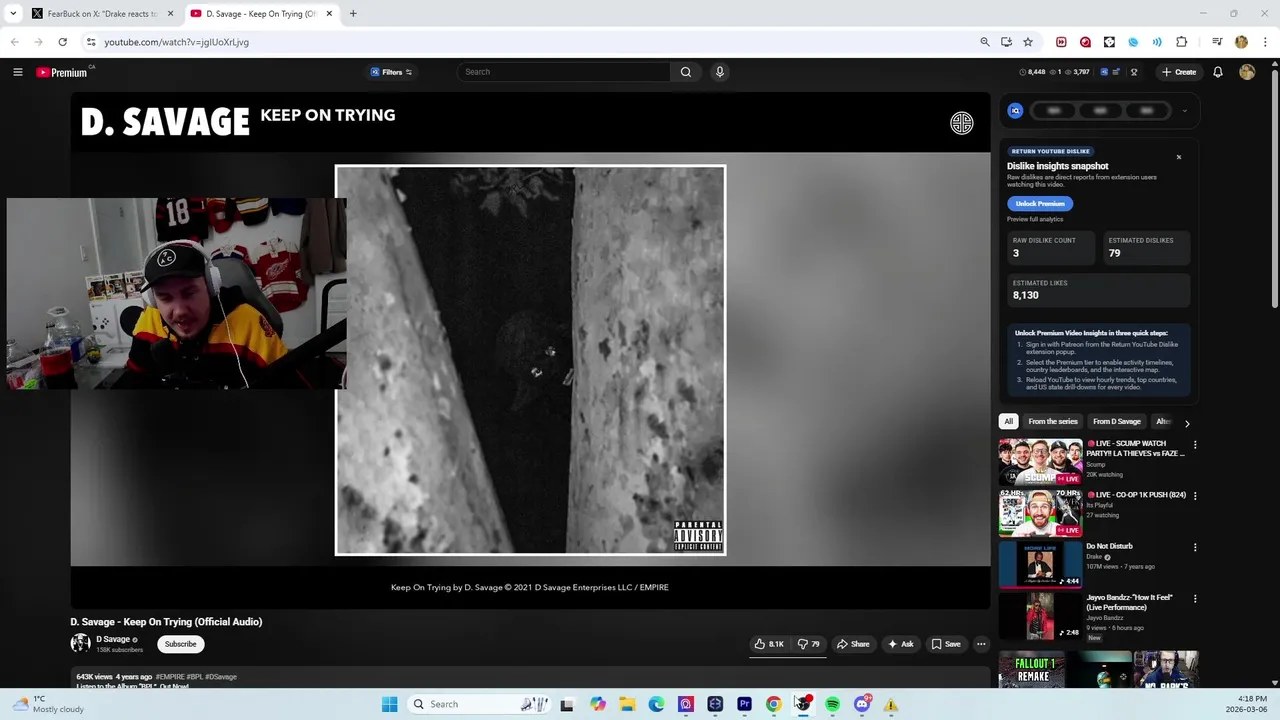
Task: Open LIVE CO-OP 1K PUSH video title
Action: (x=1136, y=495)
